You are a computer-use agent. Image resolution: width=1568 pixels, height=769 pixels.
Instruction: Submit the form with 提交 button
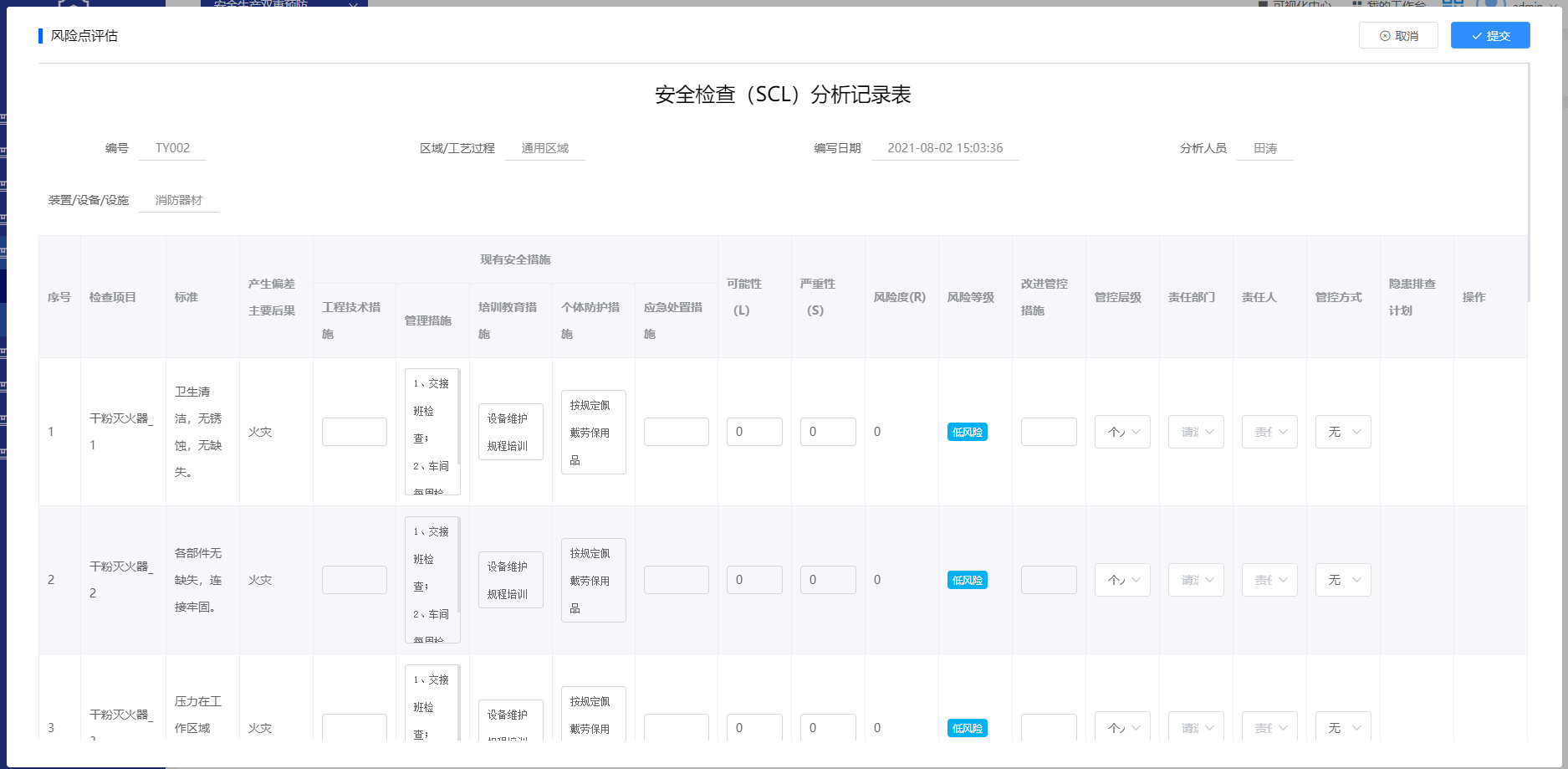pos(1490,35)
